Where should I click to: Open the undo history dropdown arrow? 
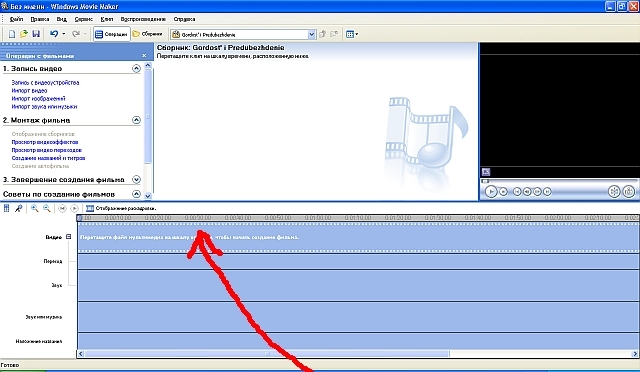pyautogui.click(x=64, y=34)
